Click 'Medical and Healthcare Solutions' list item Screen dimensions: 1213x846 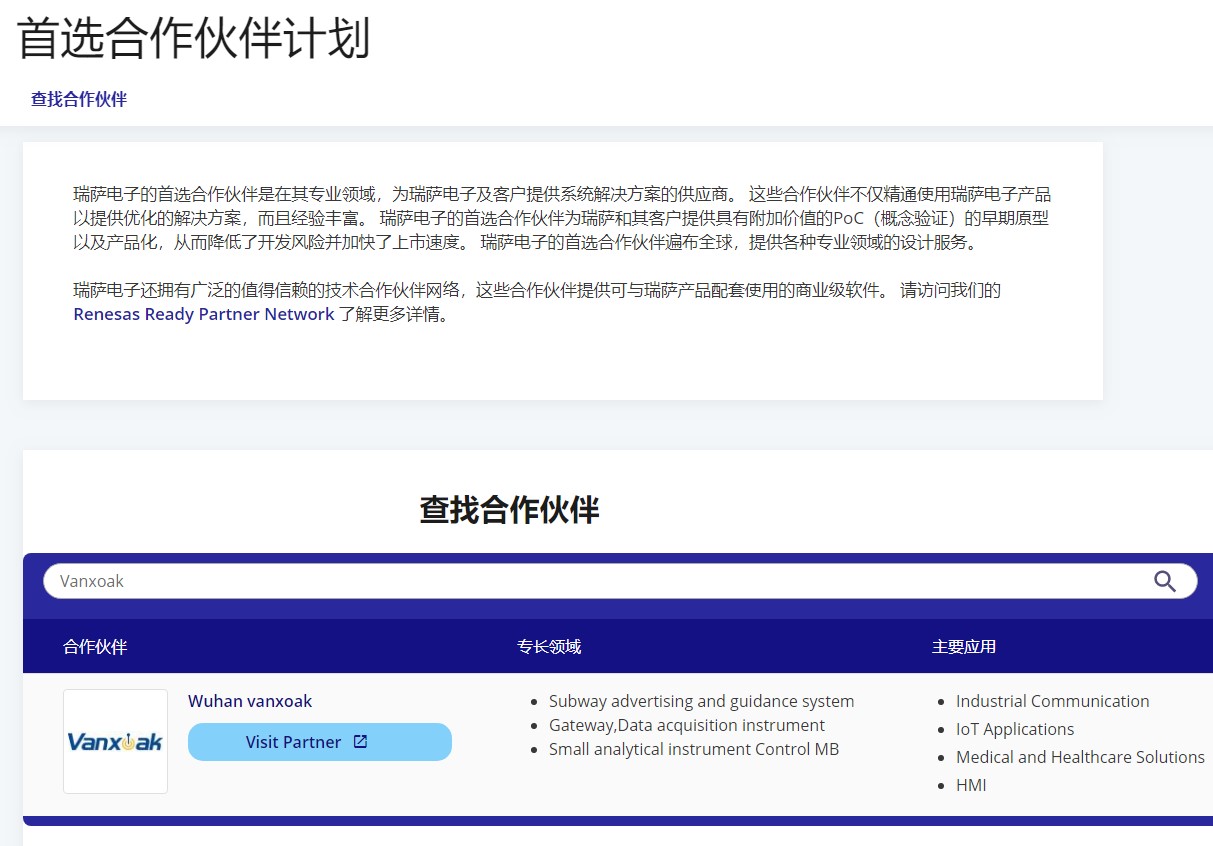[1080, 757]
